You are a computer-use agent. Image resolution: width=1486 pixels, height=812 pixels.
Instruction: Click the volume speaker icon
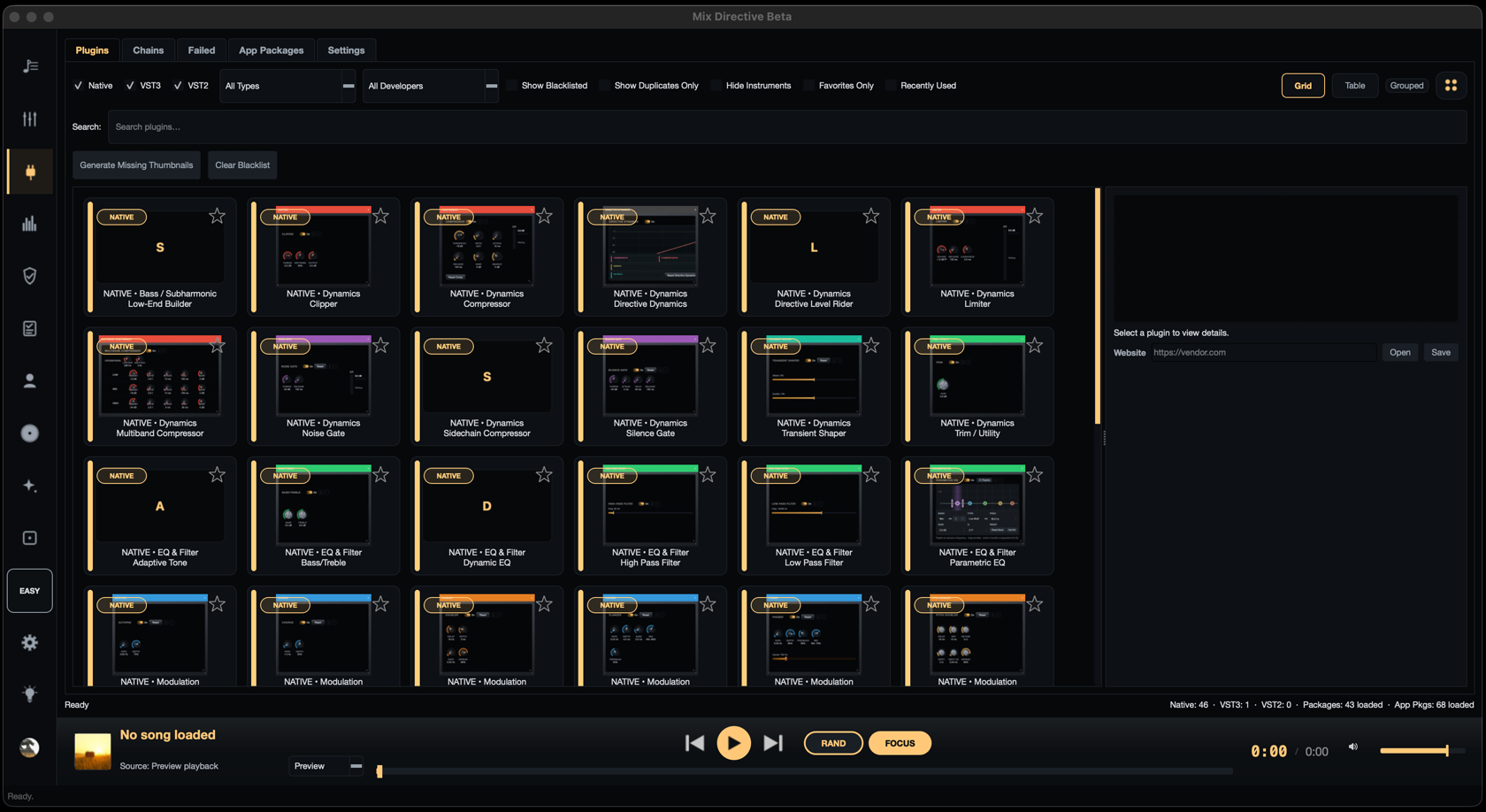pos(1352,747)
